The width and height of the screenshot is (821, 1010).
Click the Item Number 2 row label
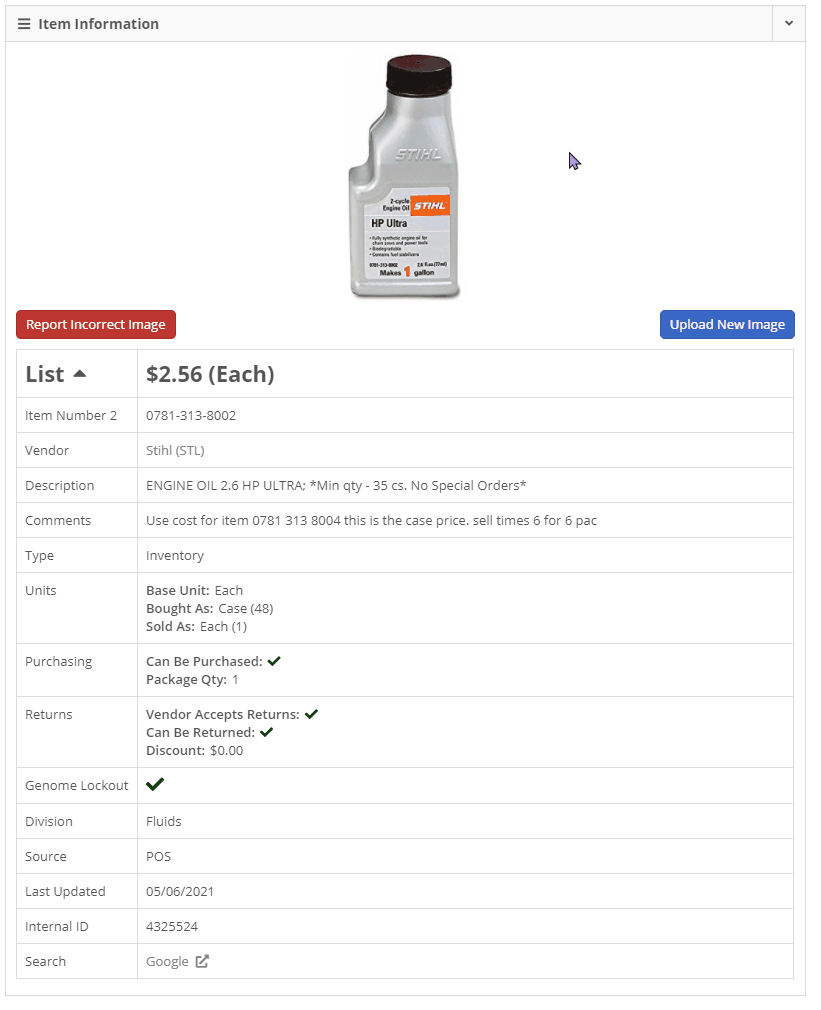[x=71, y=415]
